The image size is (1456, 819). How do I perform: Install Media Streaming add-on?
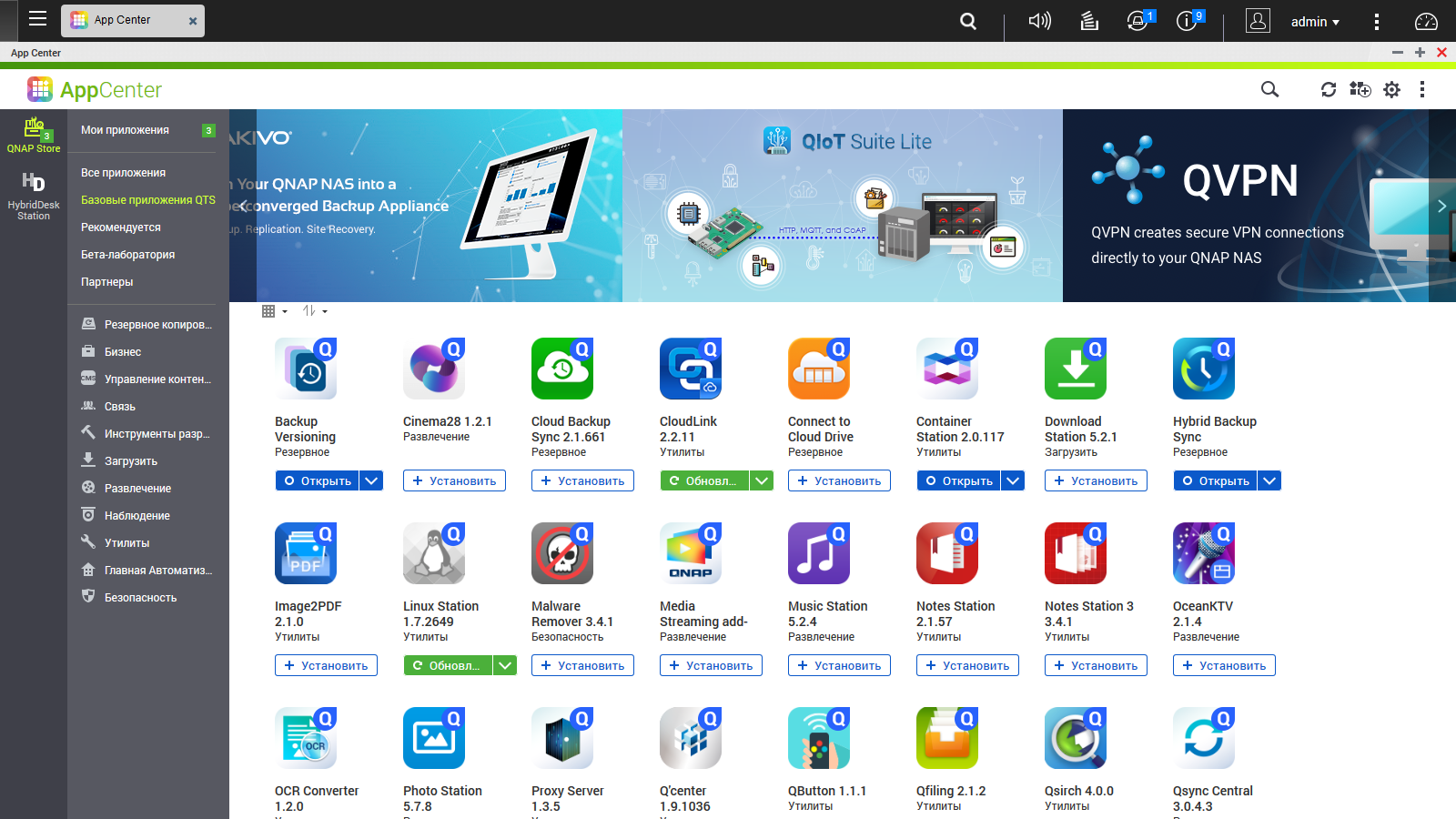pos(711,665)
